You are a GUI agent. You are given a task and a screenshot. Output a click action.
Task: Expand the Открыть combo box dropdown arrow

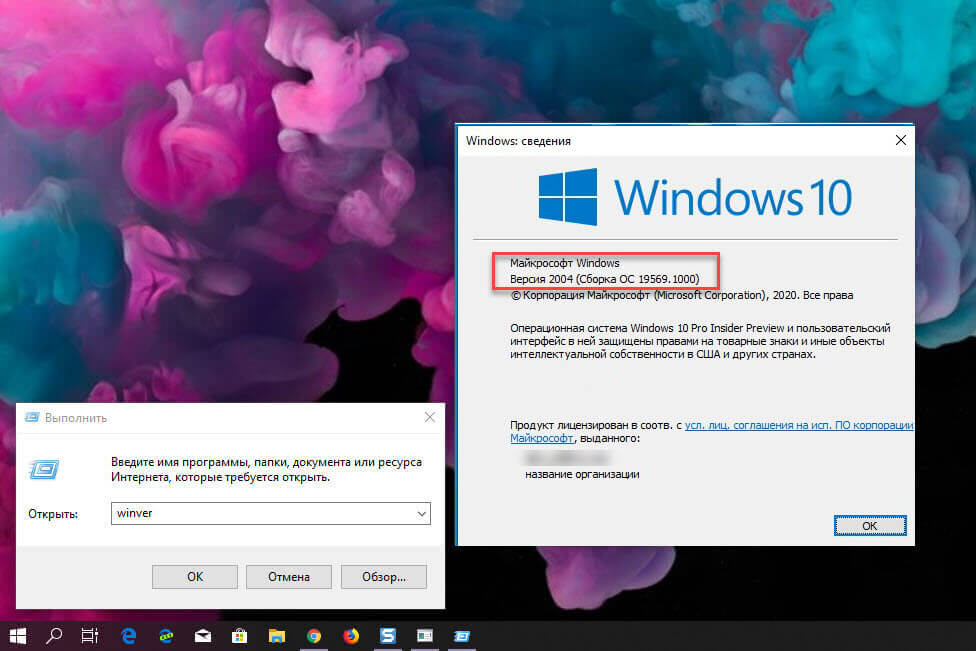pyautogui.click(x=421, y=513)
